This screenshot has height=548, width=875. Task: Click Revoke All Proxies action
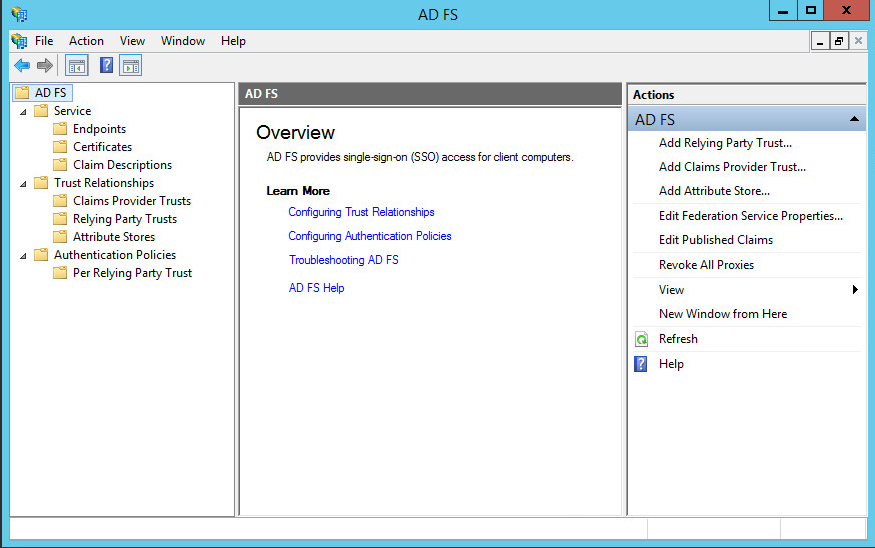click(x=706, y=265)
